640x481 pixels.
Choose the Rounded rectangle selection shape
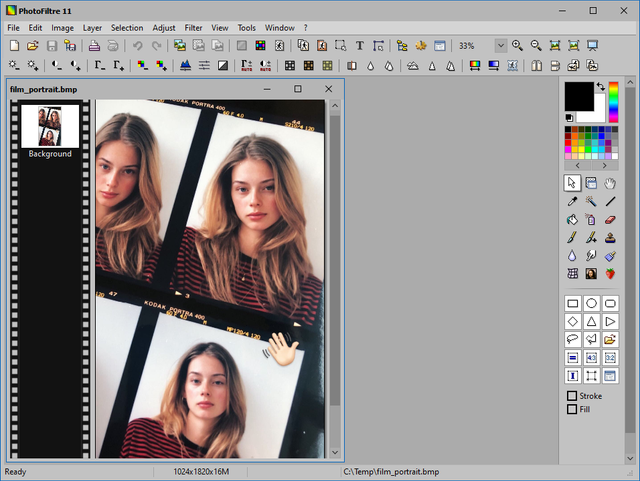pyautogui.click(x=610, y=303)
